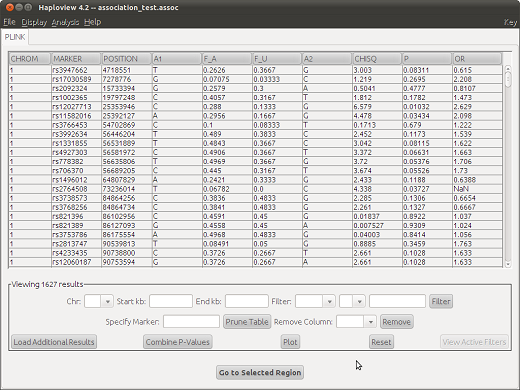520x390 pixels.
Task: Click the table scroll down arrow
Action: point(508,264)
